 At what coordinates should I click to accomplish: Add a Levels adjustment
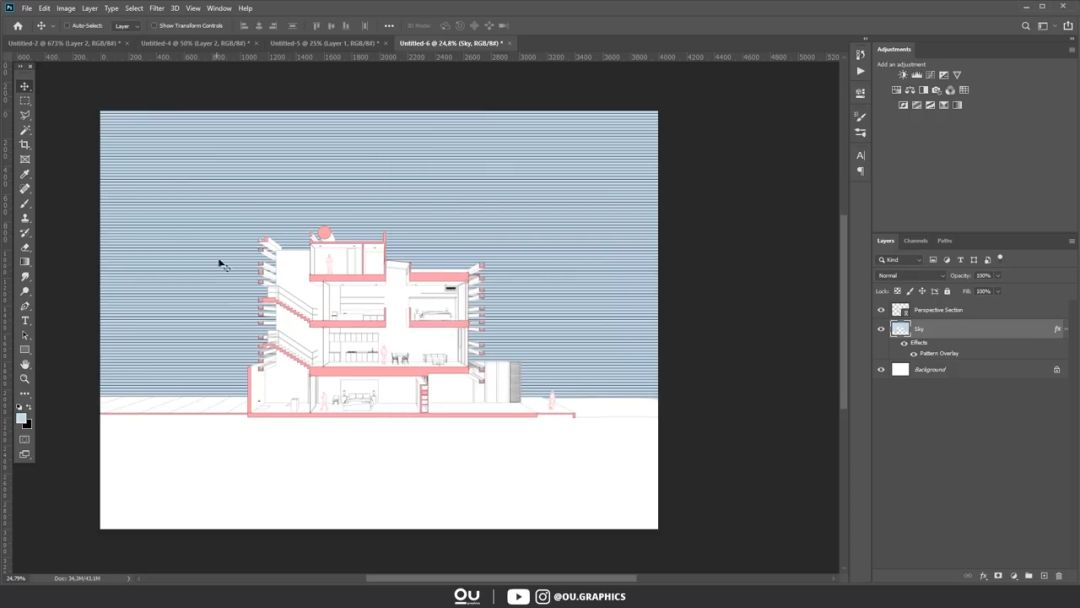(x=917, y=74)
